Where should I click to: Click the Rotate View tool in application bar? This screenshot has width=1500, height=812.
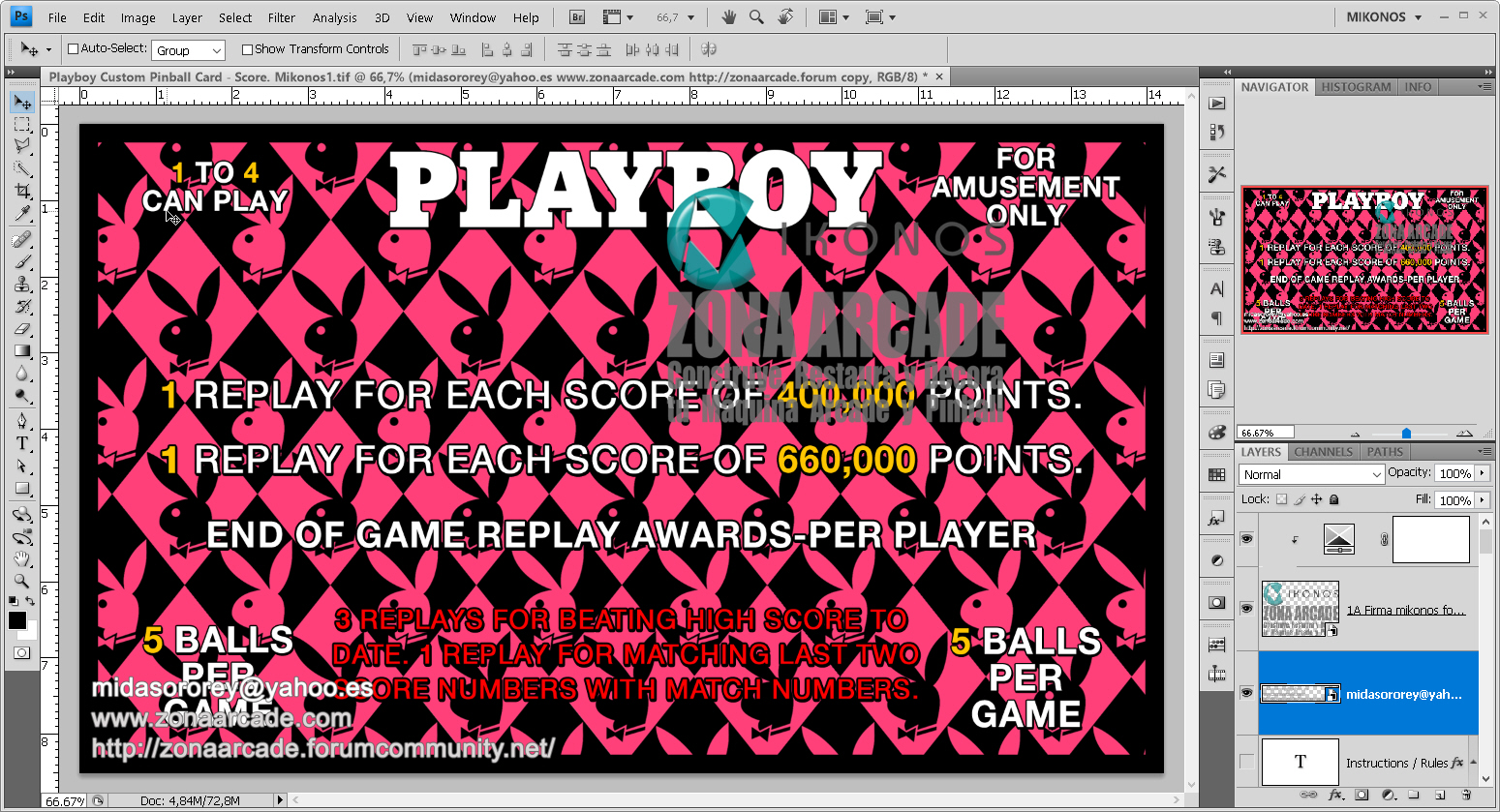tap(785, 17)
